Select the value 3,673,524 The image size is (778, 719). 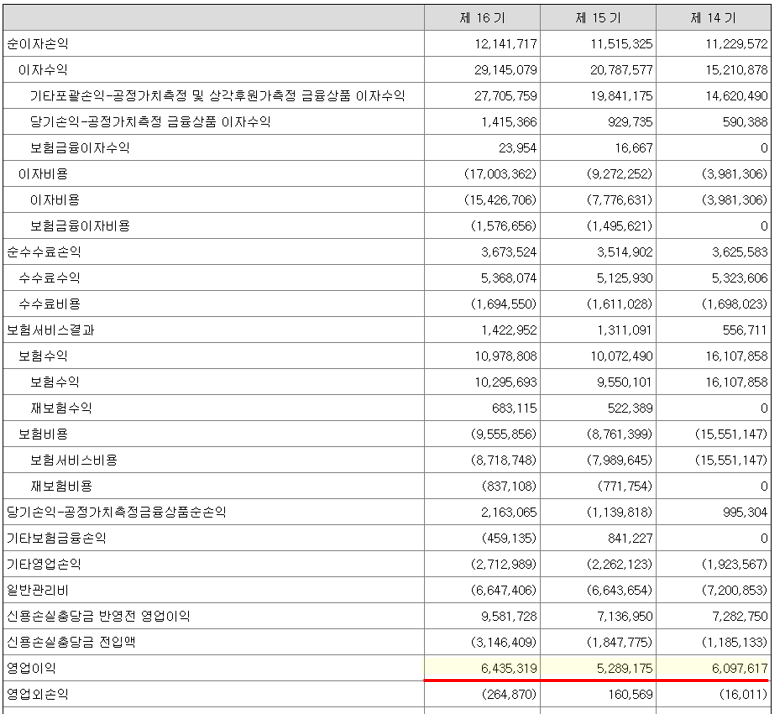pyautogui.click(x=509, y=252)
